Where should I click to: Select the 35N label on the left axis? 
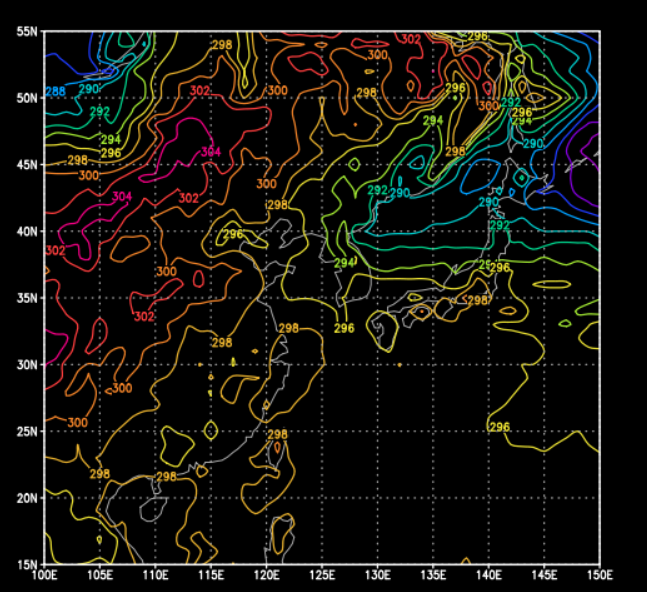click(x=27, y=298)
